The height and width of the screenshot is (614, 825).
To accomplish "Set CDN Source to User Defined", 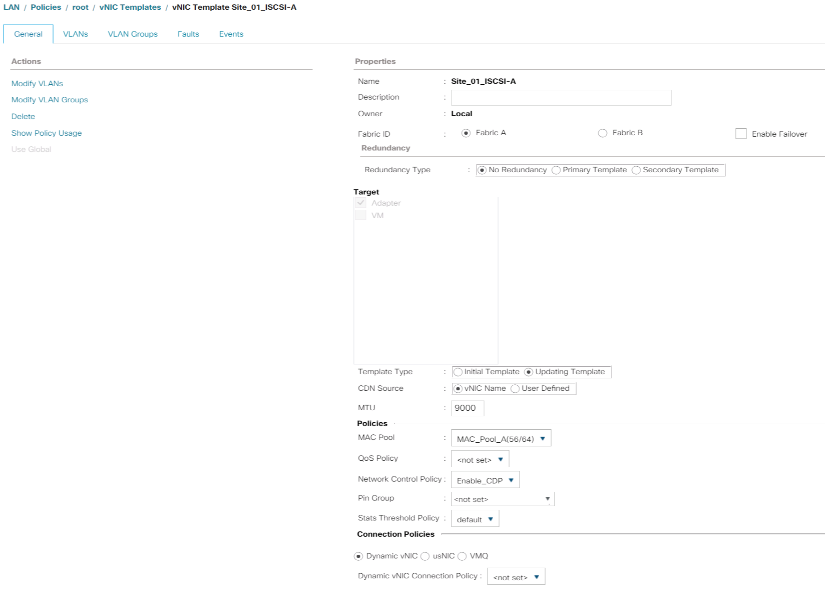I will click(x=515, y=388).
